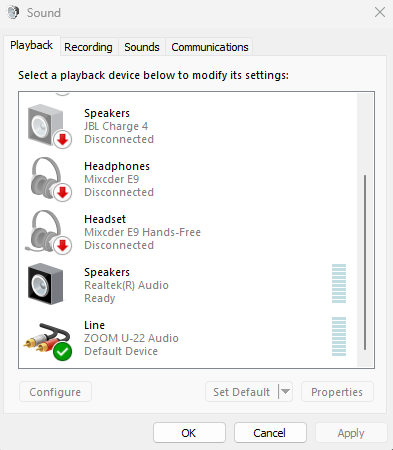393x450 pixels.
Task: Click the 'Ready' status text
Action: click(100, 298)
